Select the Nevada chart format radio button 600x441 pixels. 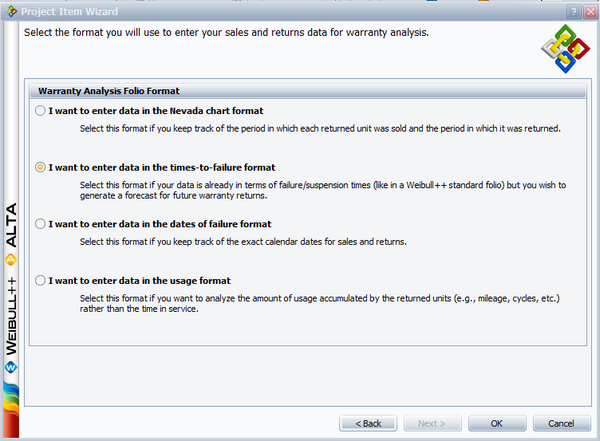coord(40,111)
